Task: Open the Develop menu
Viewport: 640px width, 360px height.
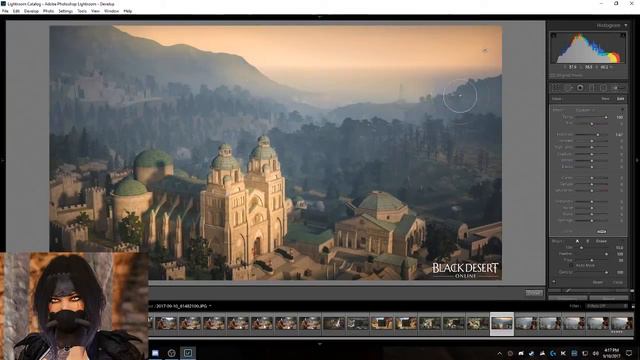Action: 31,11
